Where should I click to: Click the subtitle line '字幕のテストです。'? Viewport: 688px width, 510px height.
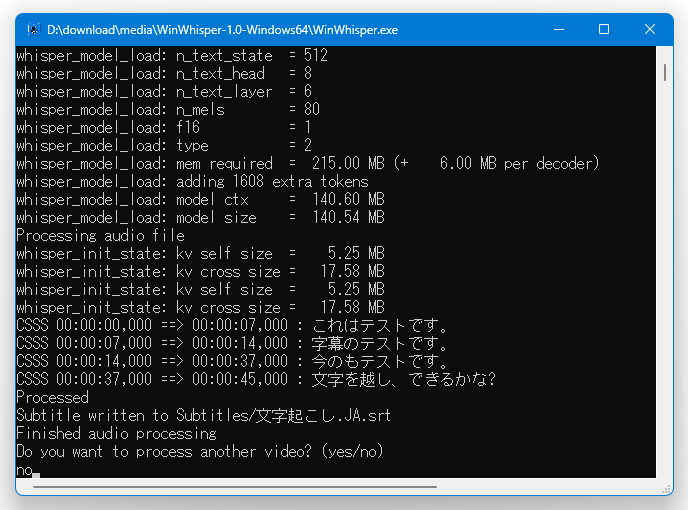(232, 344)
